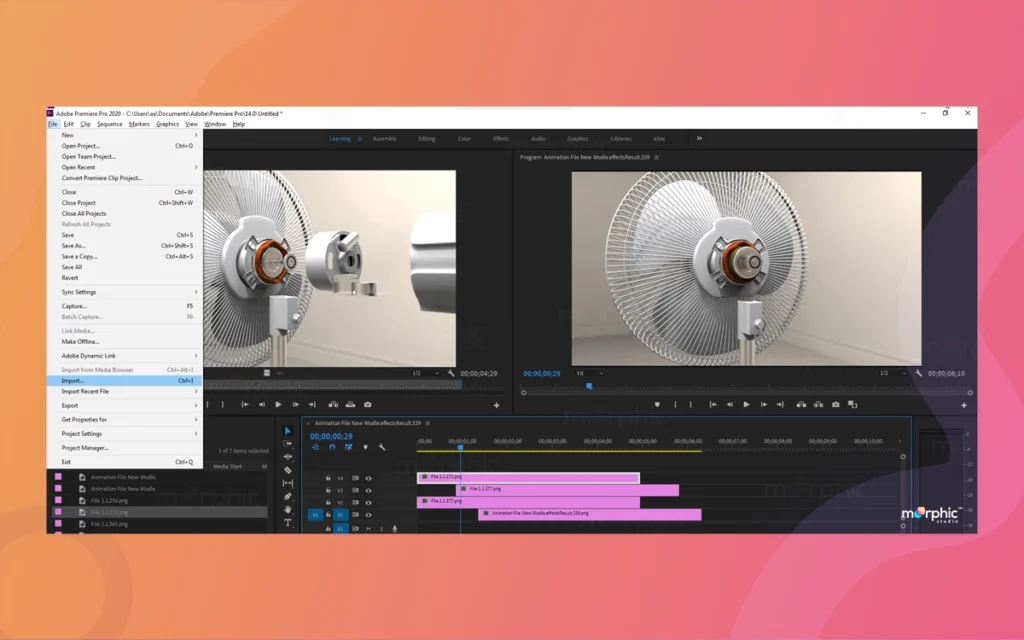
Task: Select the Hand tool
Action: pyautogui.click(x=288, y=509)
